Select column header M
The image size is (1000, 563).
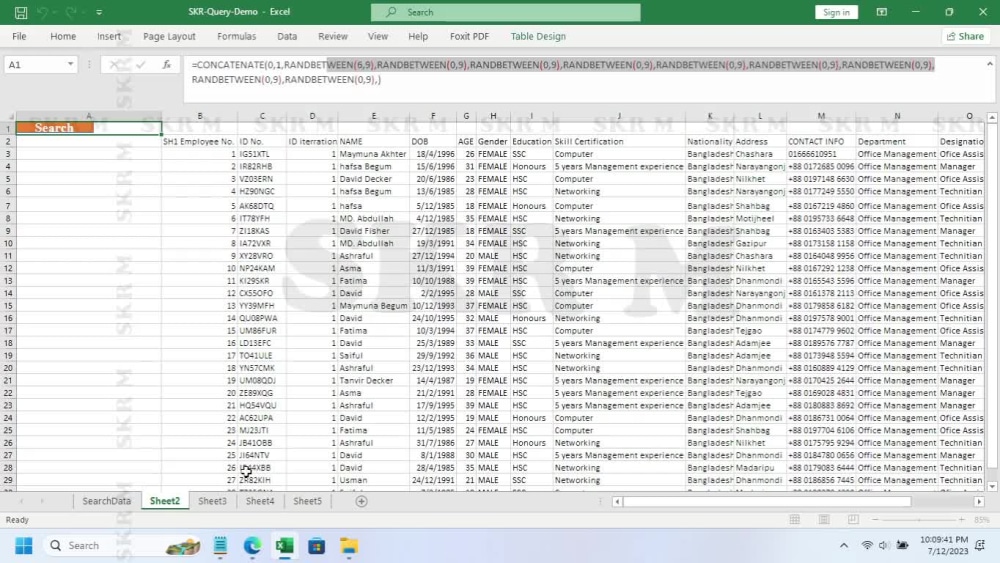[x=821, y=116]
